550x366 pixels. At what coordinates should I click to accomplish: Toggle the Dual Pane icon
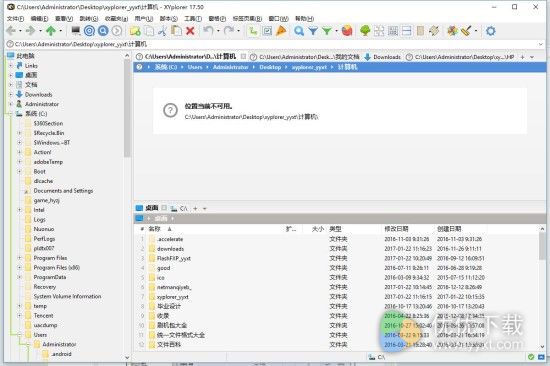coord(407,31)
